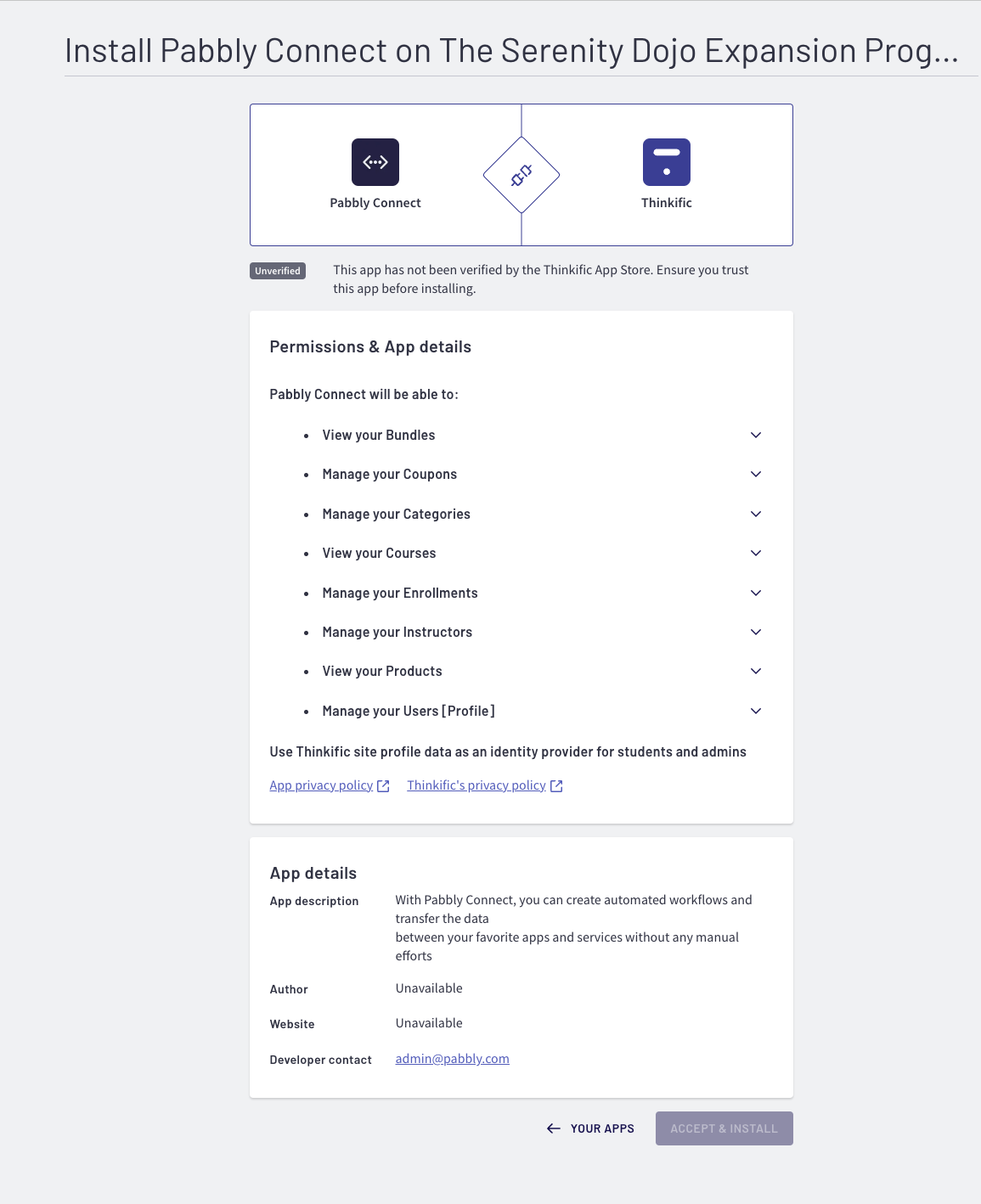The image size is (981, 1204).
Task: Open the App privacy policy link
Action: pos(321,785)
